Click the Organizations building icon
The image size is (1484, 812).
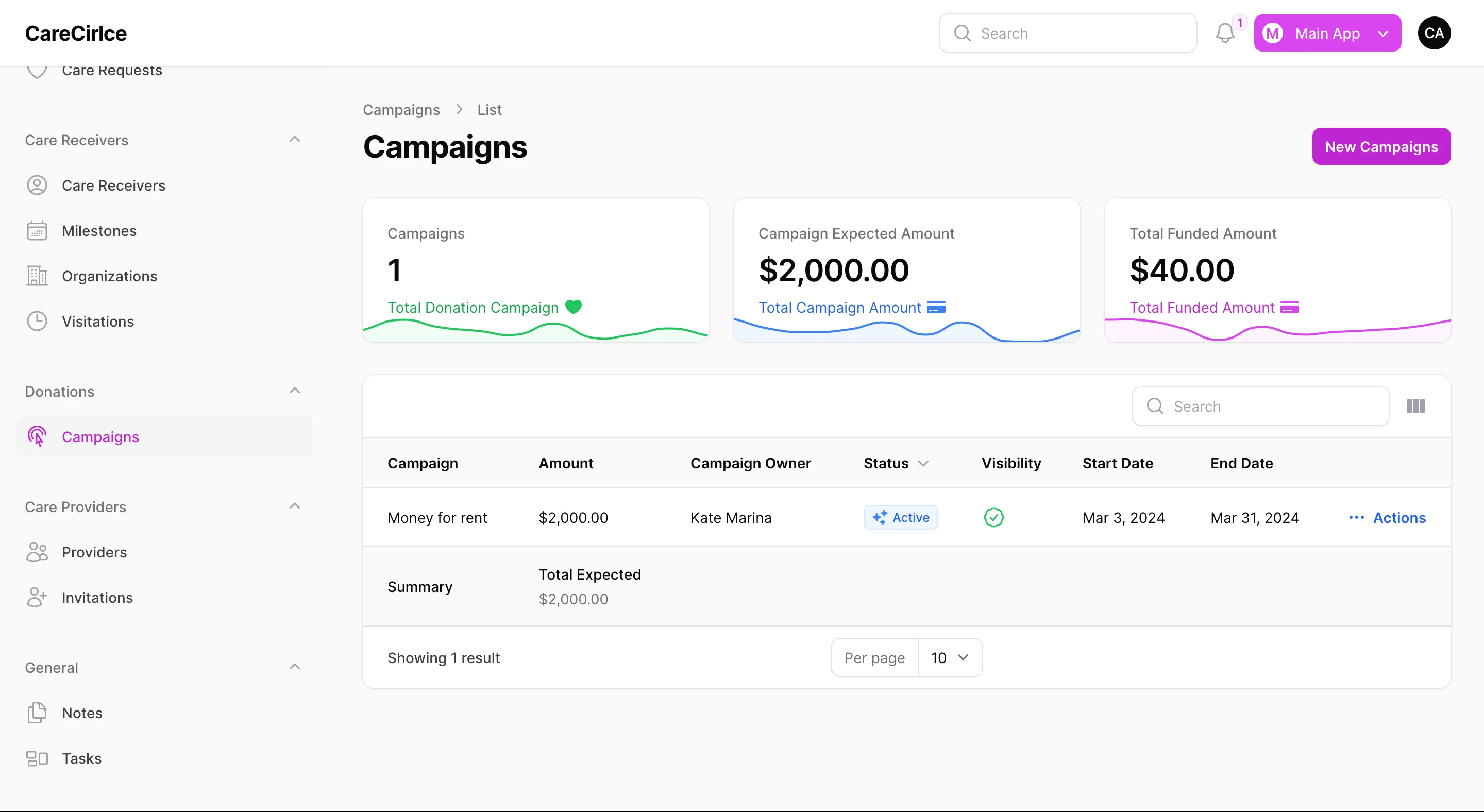(37, 276)
